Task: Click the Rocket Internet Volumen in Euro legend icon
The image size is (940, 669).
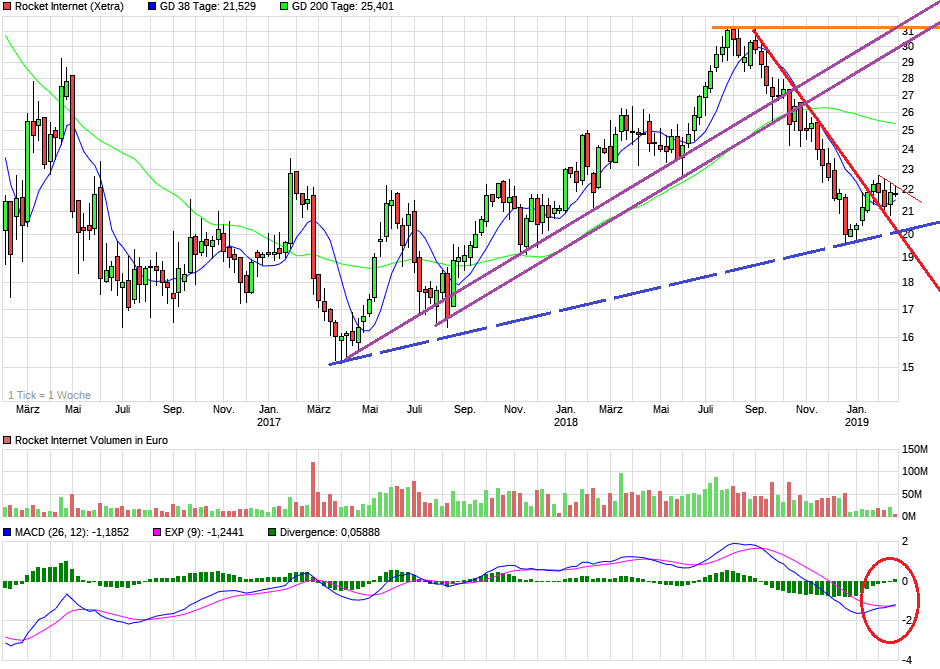Action: point(7,438)
